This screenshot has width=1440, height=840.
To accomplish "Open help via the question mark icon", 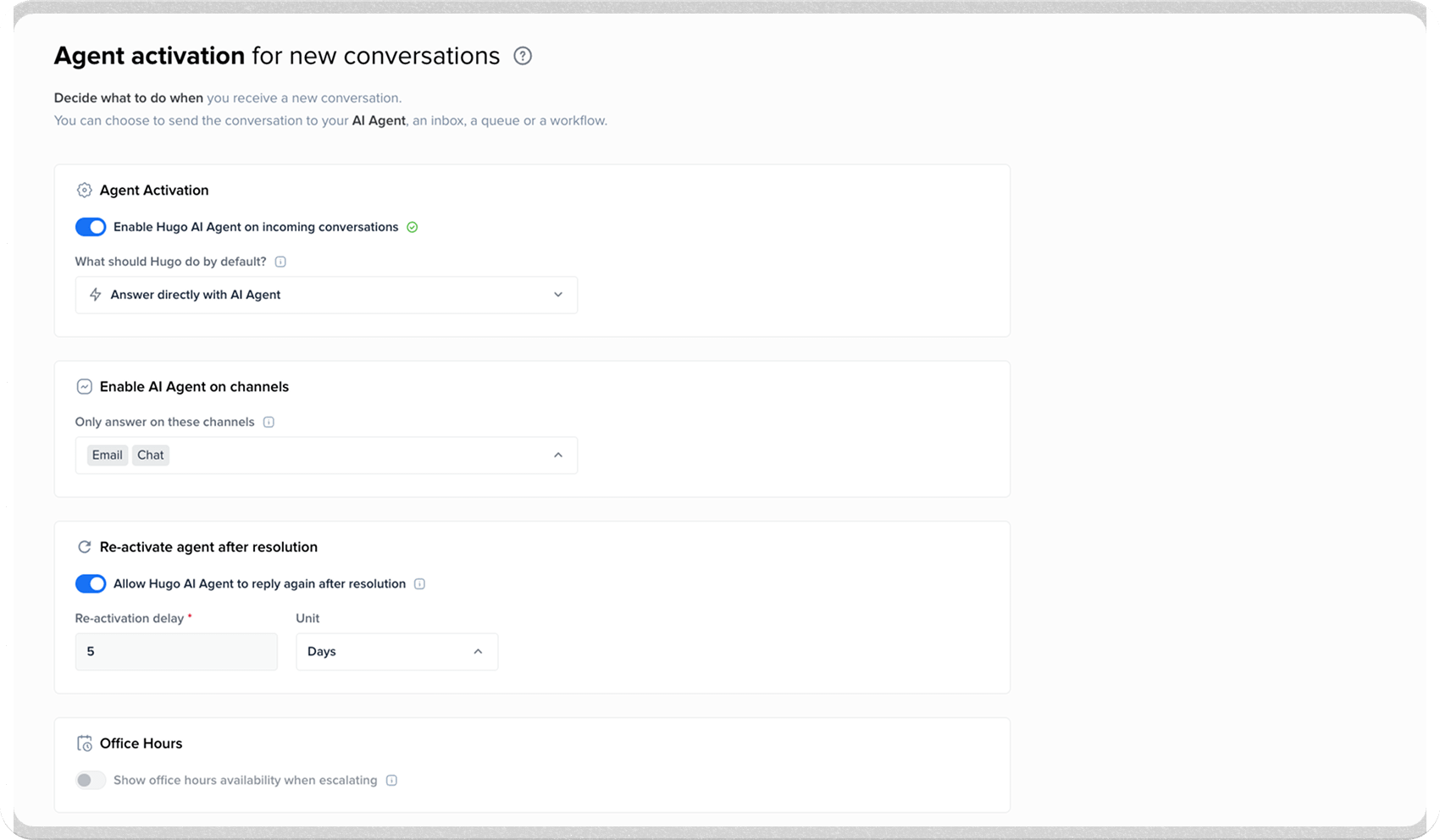I will (523, 55).
